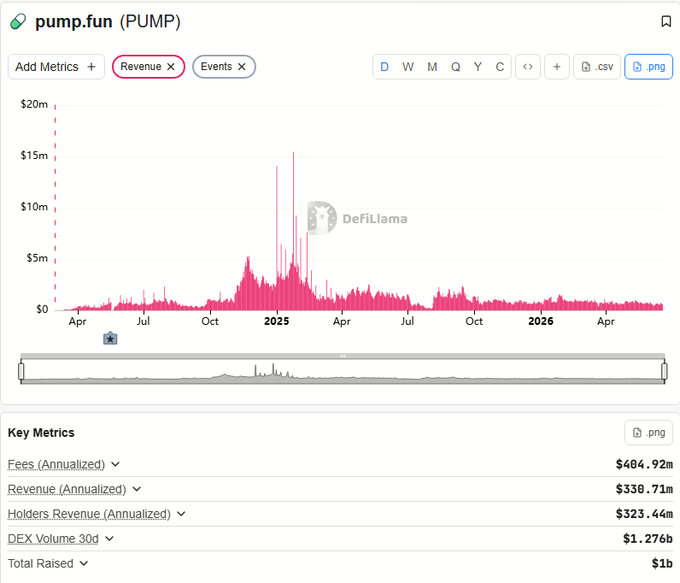The image size is (680, 583).
Task: Switch chart to Weekly grouping
Action: (x=408, y=67)
